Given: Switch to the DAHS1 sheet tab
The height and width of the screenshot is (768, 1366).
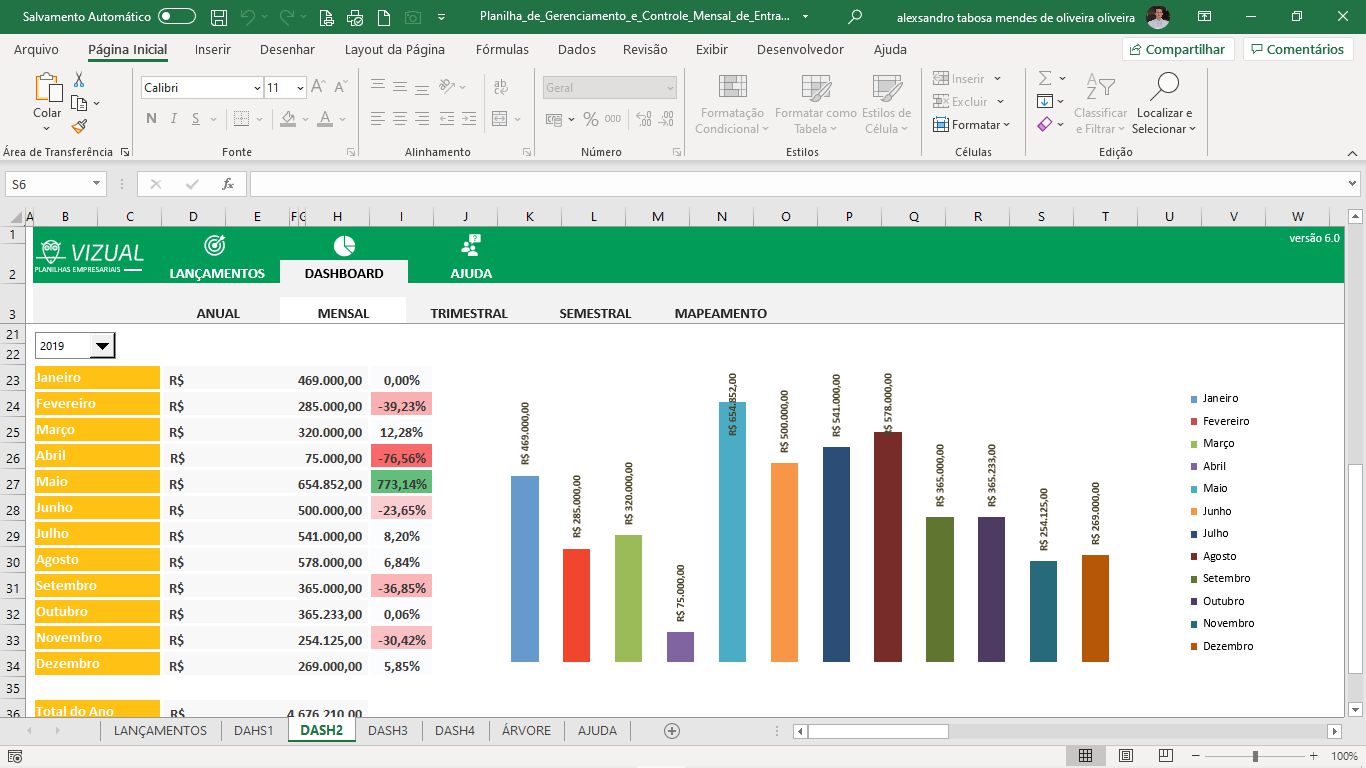Looking at the screenshot, I should click(x=254, y=731).
